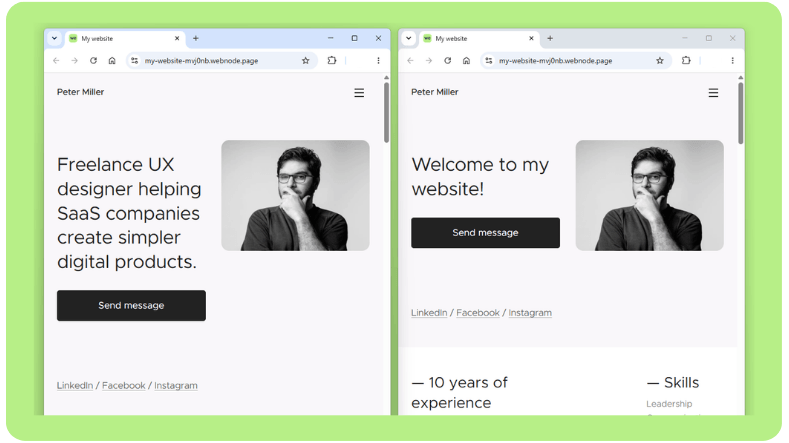Image resolution: width=789 pixels, height=443 pixels.
Task: Close the My website tab in left window
Action: pos(177,38)
